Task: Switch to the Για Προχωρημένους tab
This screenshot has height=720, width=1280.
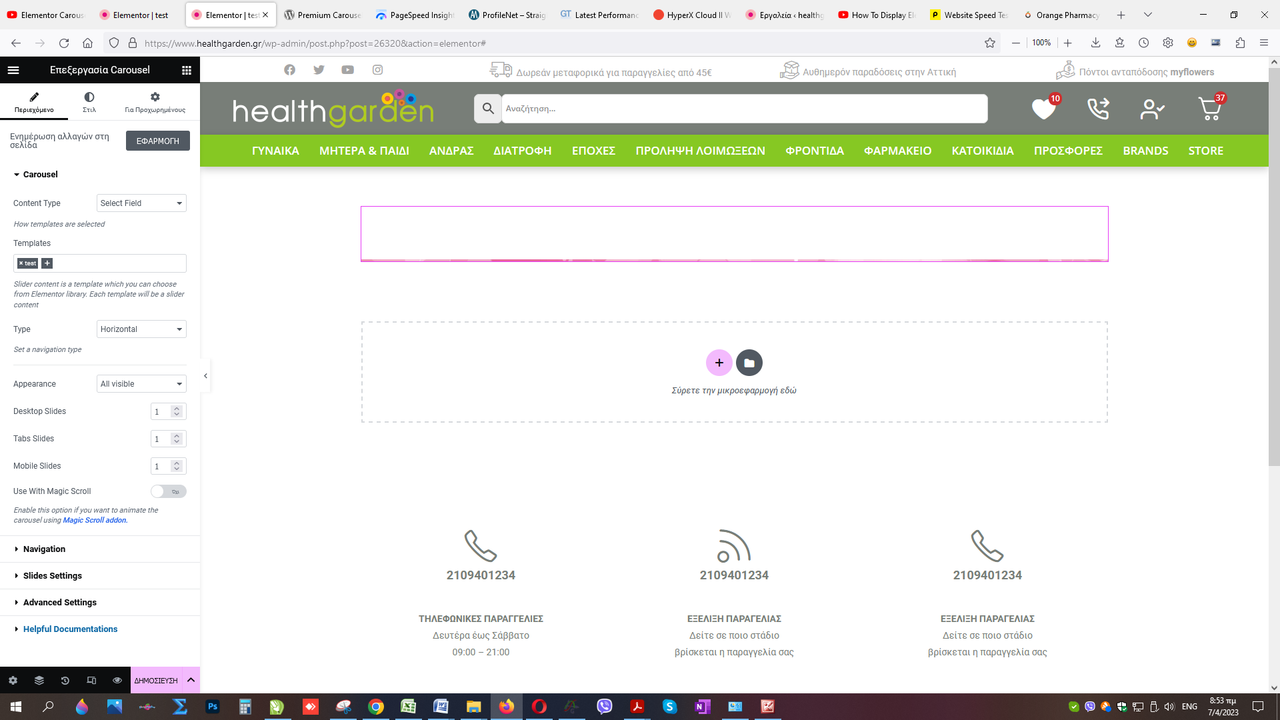Action: (x=155, y=102)
